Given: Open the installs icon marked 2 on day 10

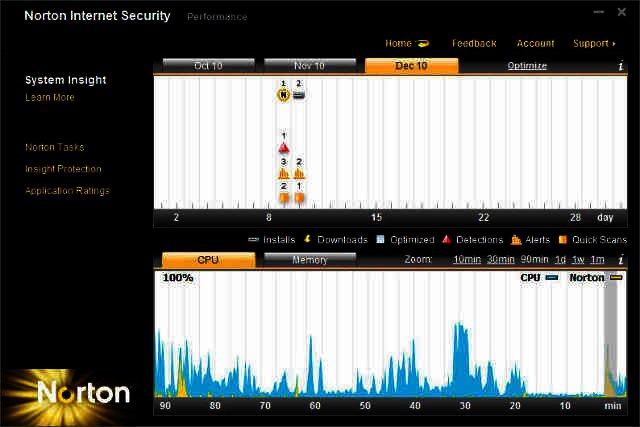Looking at the screenshot, I should pos(299,95).
